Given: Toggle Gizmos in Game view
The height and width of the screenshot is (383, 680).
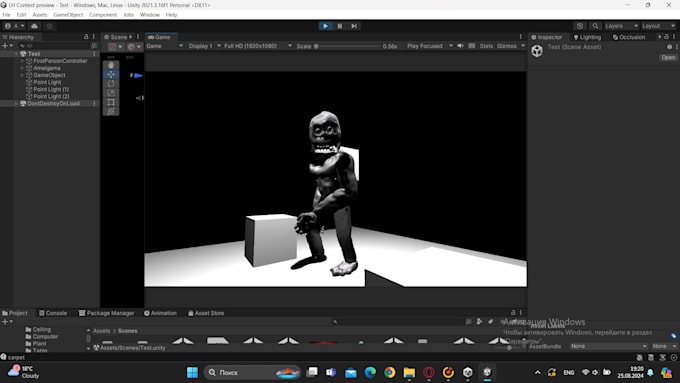Looking at the screenshot, I should 507,46.
